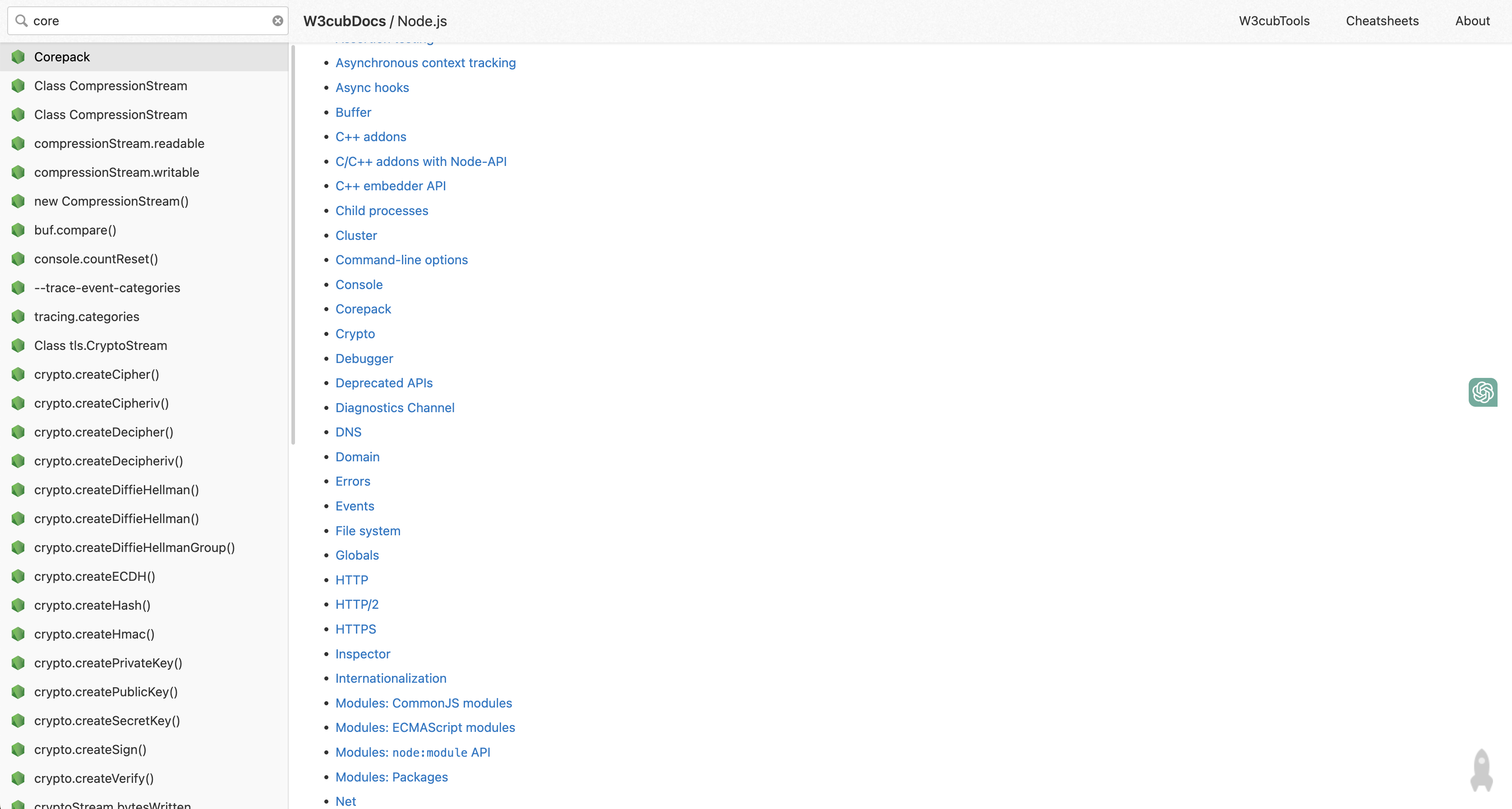The width and height of the screenshot is (1512, 809).
Task: Click the Node.js icon beside compressionStream.readable
Action: [18, 144]
